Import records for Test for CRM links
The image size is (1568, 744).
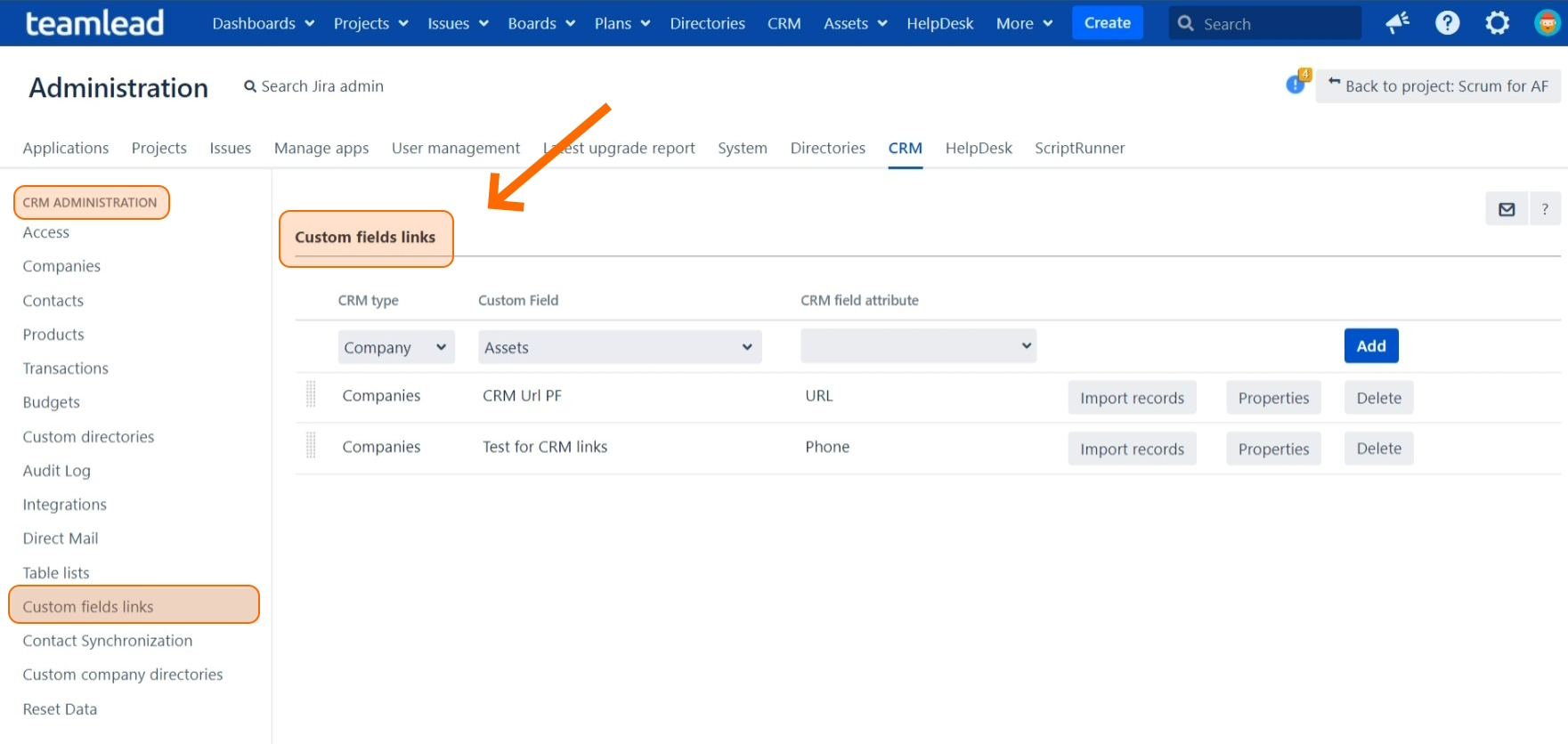pos(1131,449)
